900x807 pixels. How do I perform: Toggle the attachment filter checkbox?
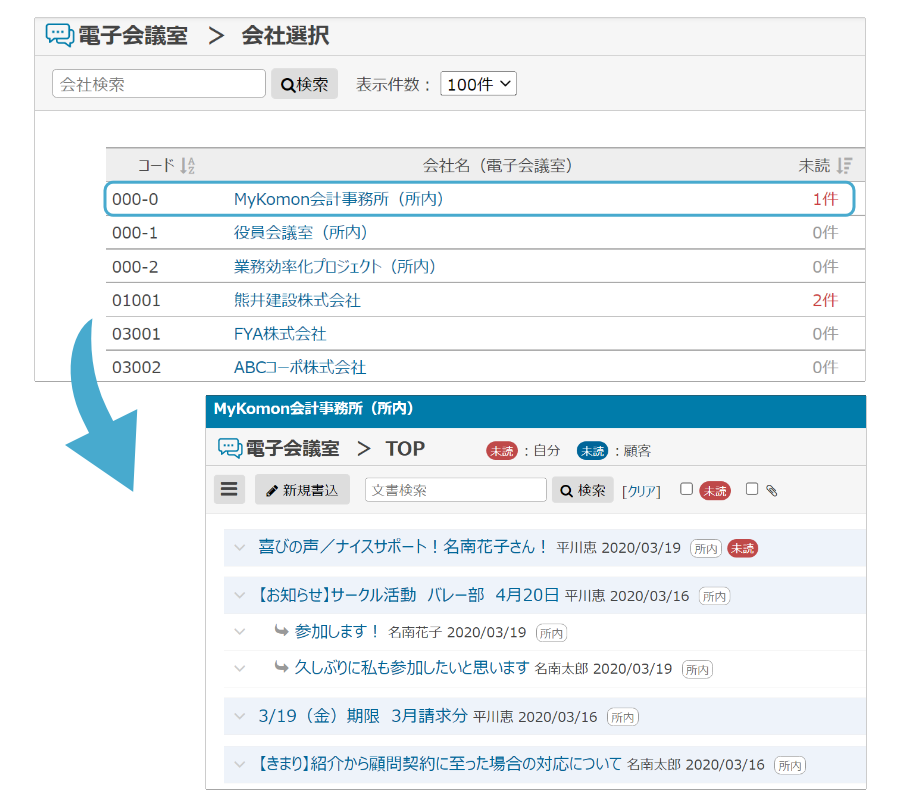(x=752, y=489)
